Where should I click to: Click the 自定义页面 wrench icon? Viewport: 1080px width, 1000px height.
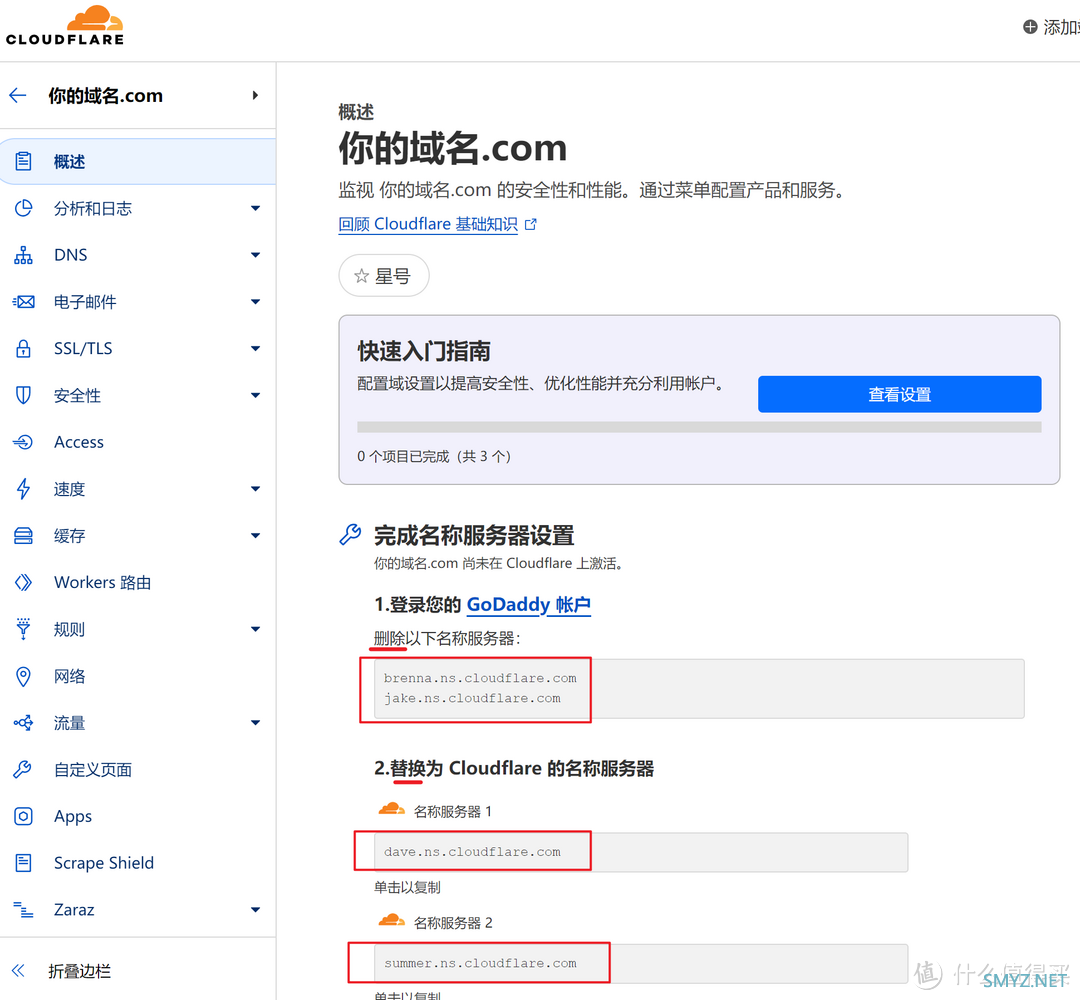pyautogui.click(x=23, y=769)
